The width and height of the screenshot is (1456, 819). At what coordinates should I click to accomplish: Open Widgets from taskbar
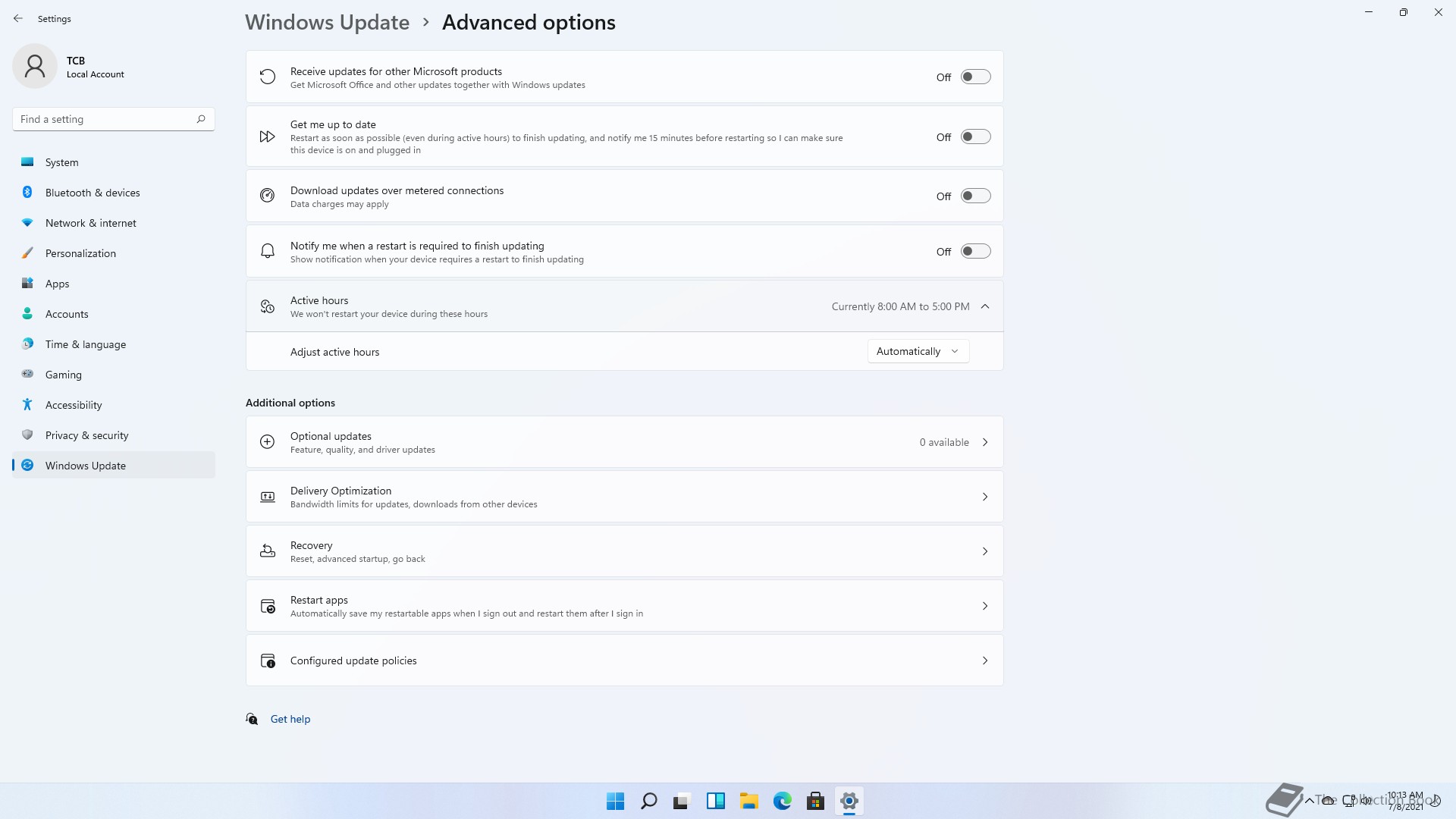(715, 801)
